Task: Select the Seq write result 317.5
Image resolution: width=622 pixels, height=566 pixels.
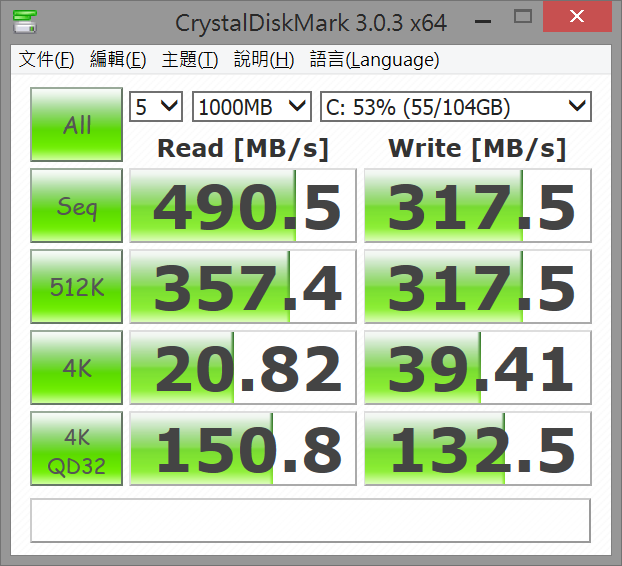Action: click(x=478, y=205)
